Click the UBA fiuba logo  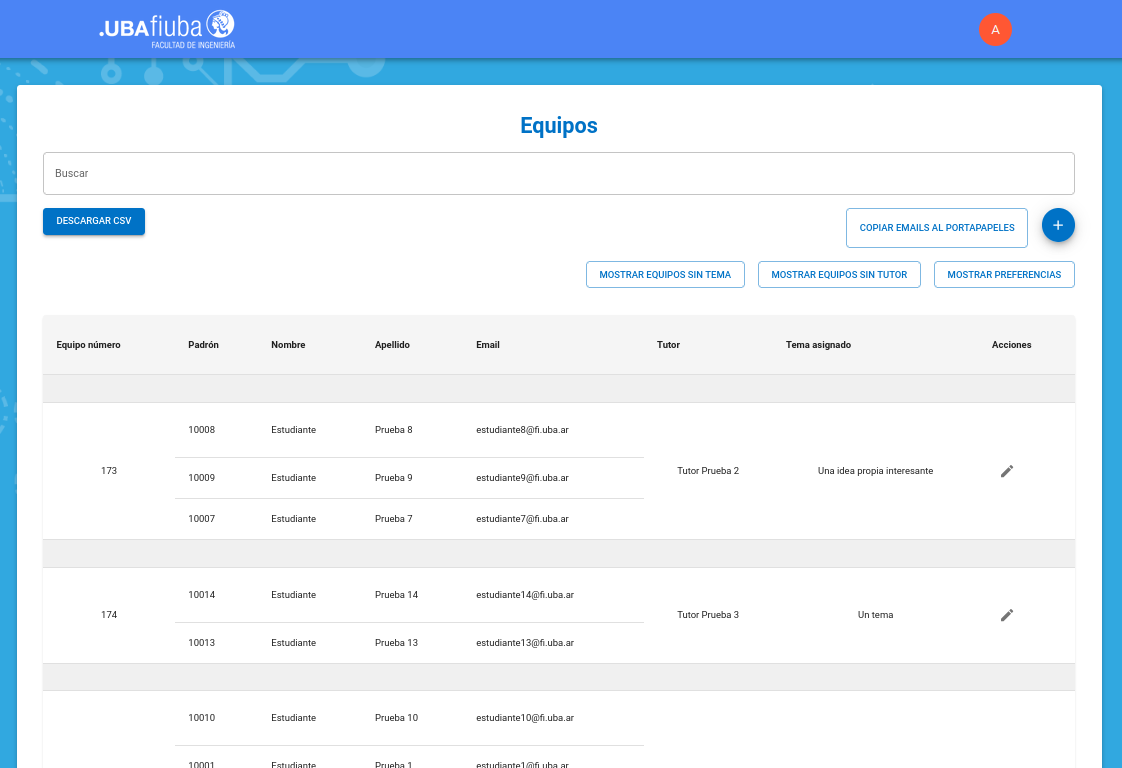167,29
